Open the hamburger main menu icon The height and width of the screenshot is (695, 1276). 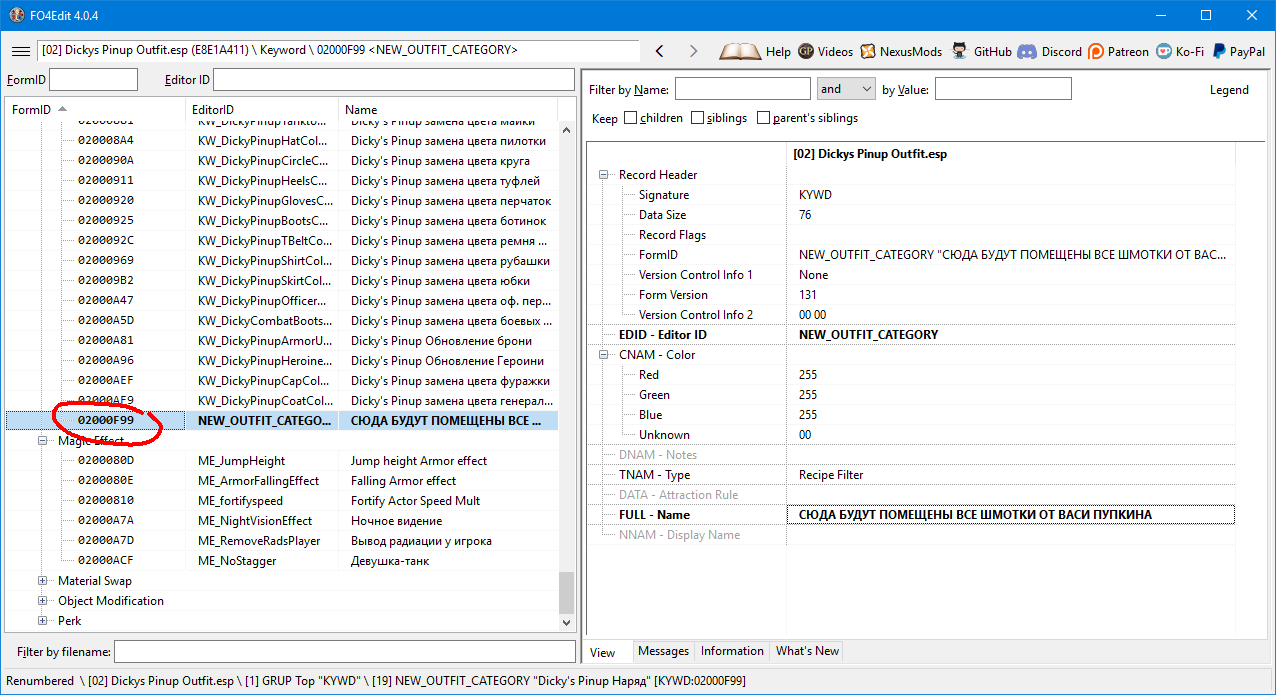[x=20, y=51]
